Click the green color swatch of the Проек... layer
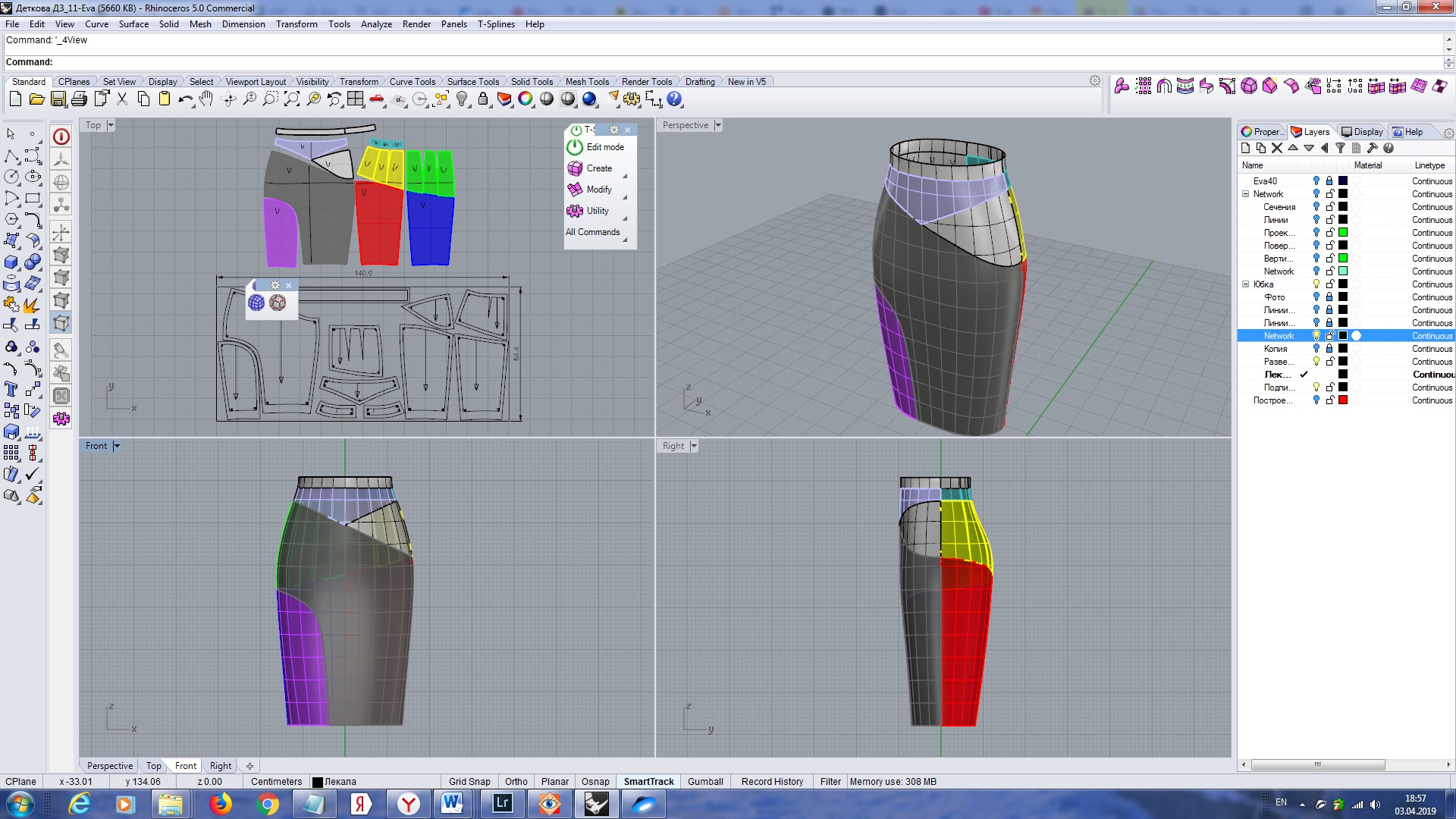Image resolution: width=1456 pixels, height=819 pixels. pos(1343,233)
